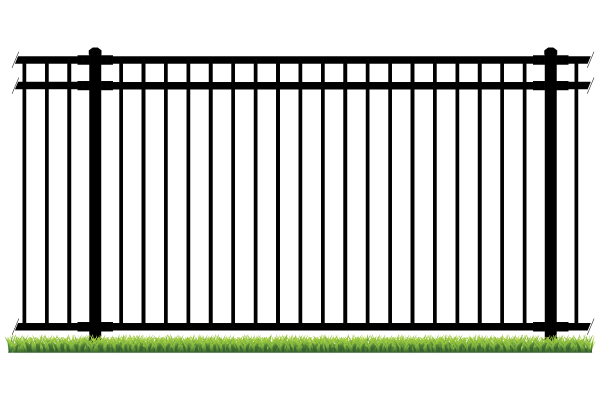Click the top-right diagonal rail end mark
The height and width of the screenshot is (400, 600).
point(591,59)
